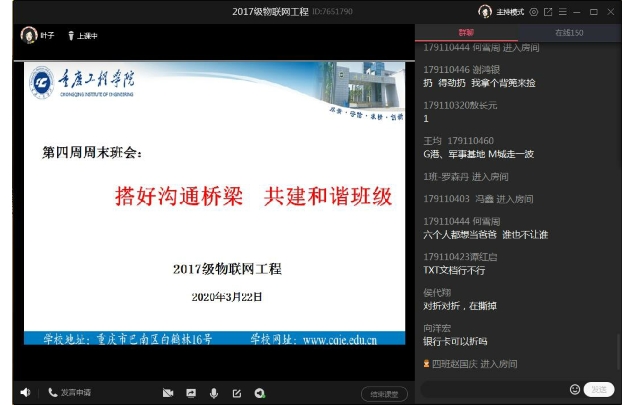The image size is (634, 405).
Task: Switch to the 群聊 group chat tab
Action: 466,33
